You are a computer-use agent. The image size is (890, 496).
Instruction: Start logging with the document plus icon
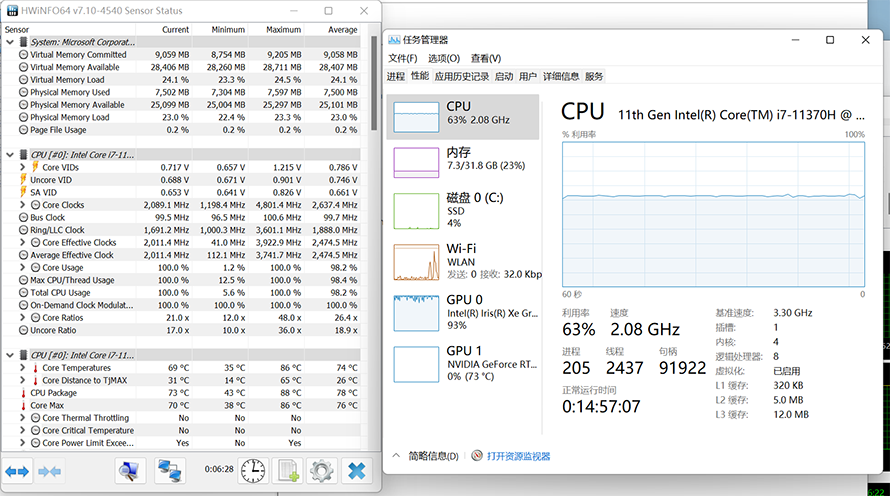click(288, 470)
